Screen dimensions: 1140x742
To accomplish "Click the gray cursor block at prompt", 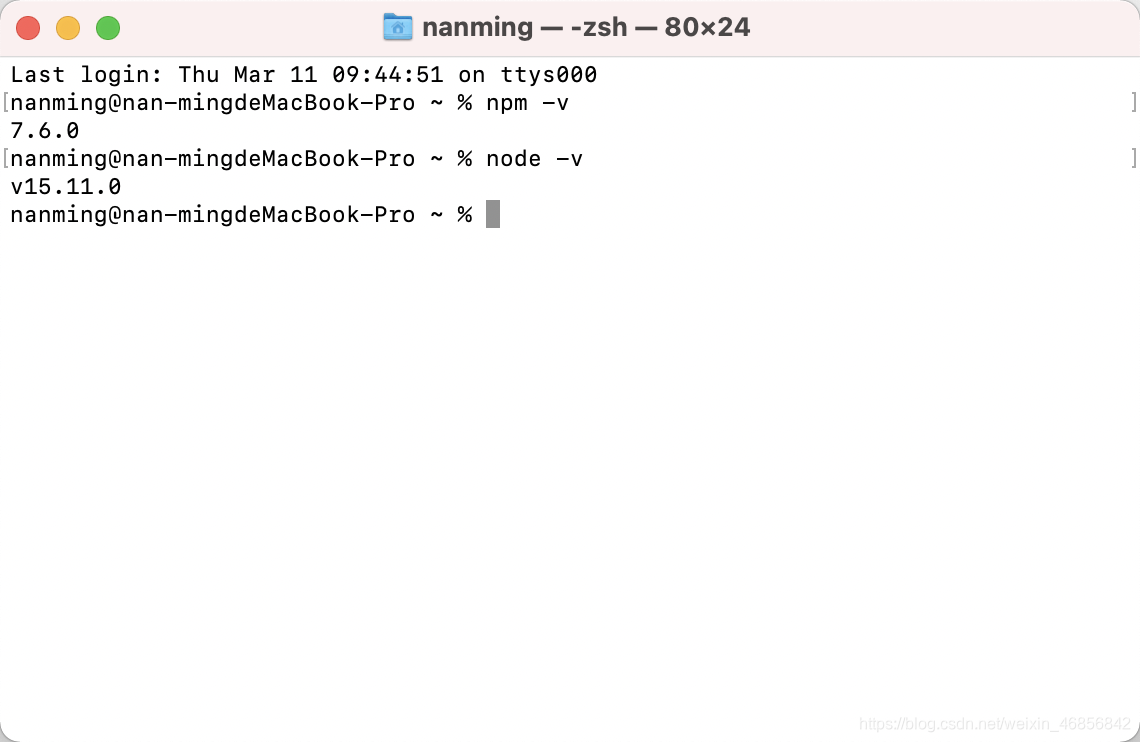I will tap(493, 214).
